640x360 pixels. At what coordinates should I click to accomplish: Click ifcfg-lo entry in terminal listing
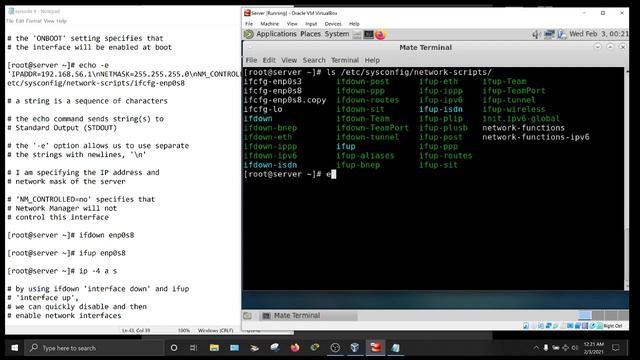[263, 109]
